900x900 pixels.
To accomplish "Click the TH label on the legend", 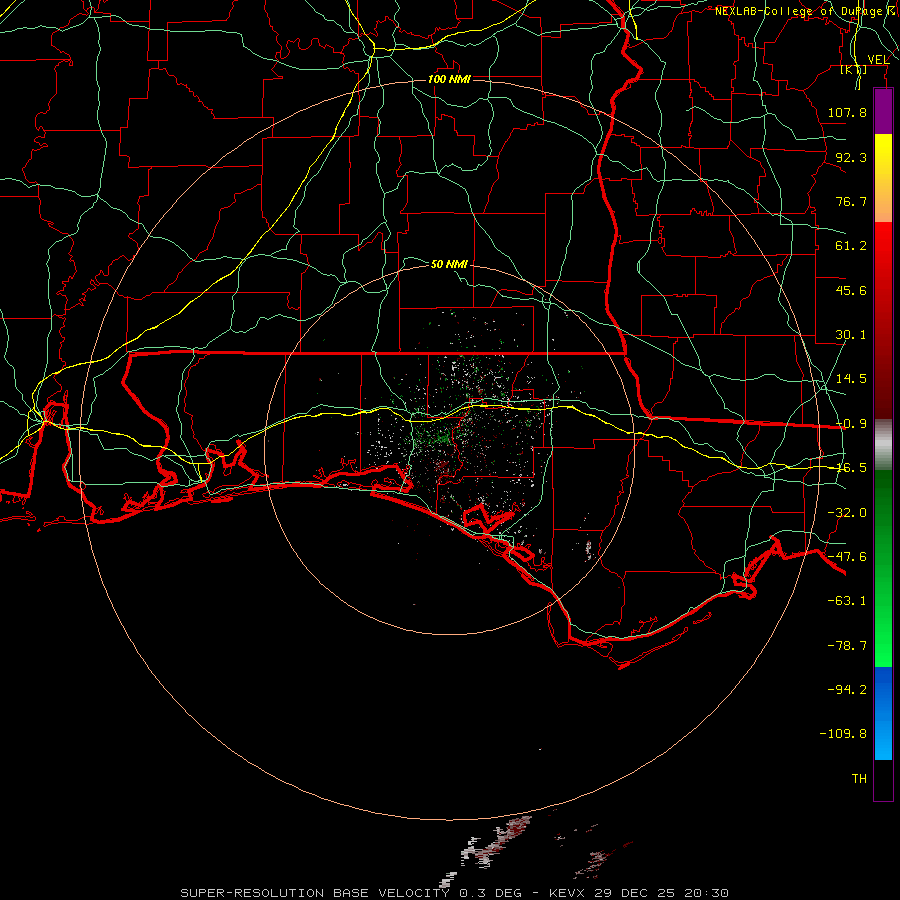I will coord(859,779).
